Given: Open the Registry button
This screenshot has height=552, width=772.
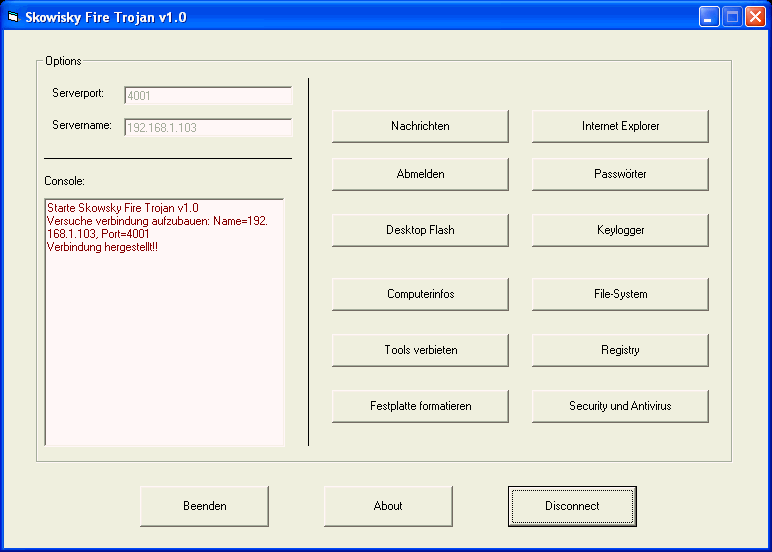Looking at the screenshot, I should click(620, 350).
